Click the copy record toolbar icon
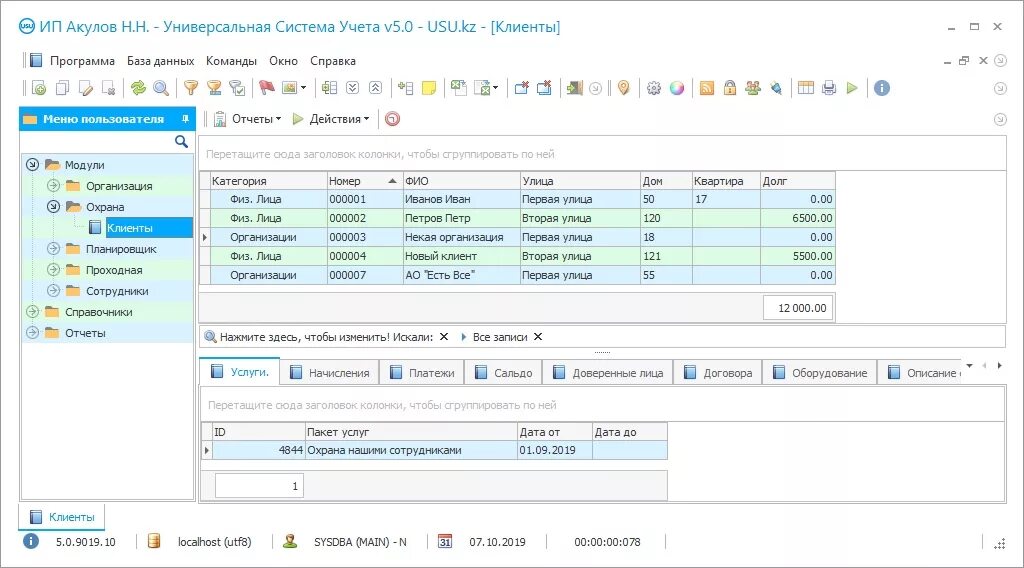Screen dimensions: 1024x568 pos(63,88)
